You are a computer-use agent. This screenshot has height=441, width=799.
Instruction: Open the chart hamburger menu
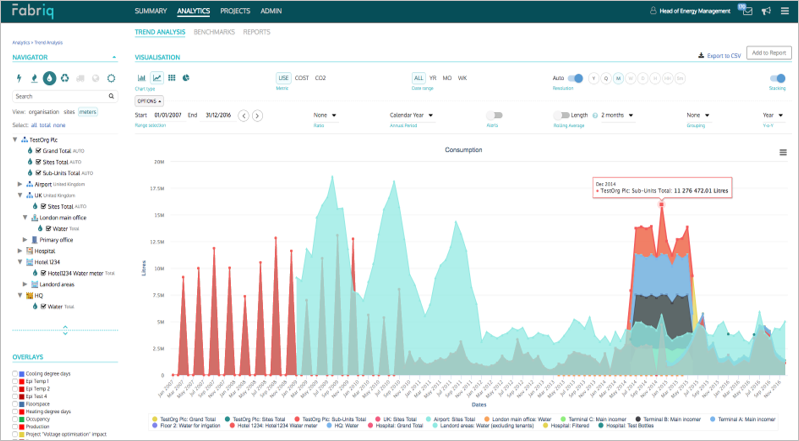[x=783, y=152]
